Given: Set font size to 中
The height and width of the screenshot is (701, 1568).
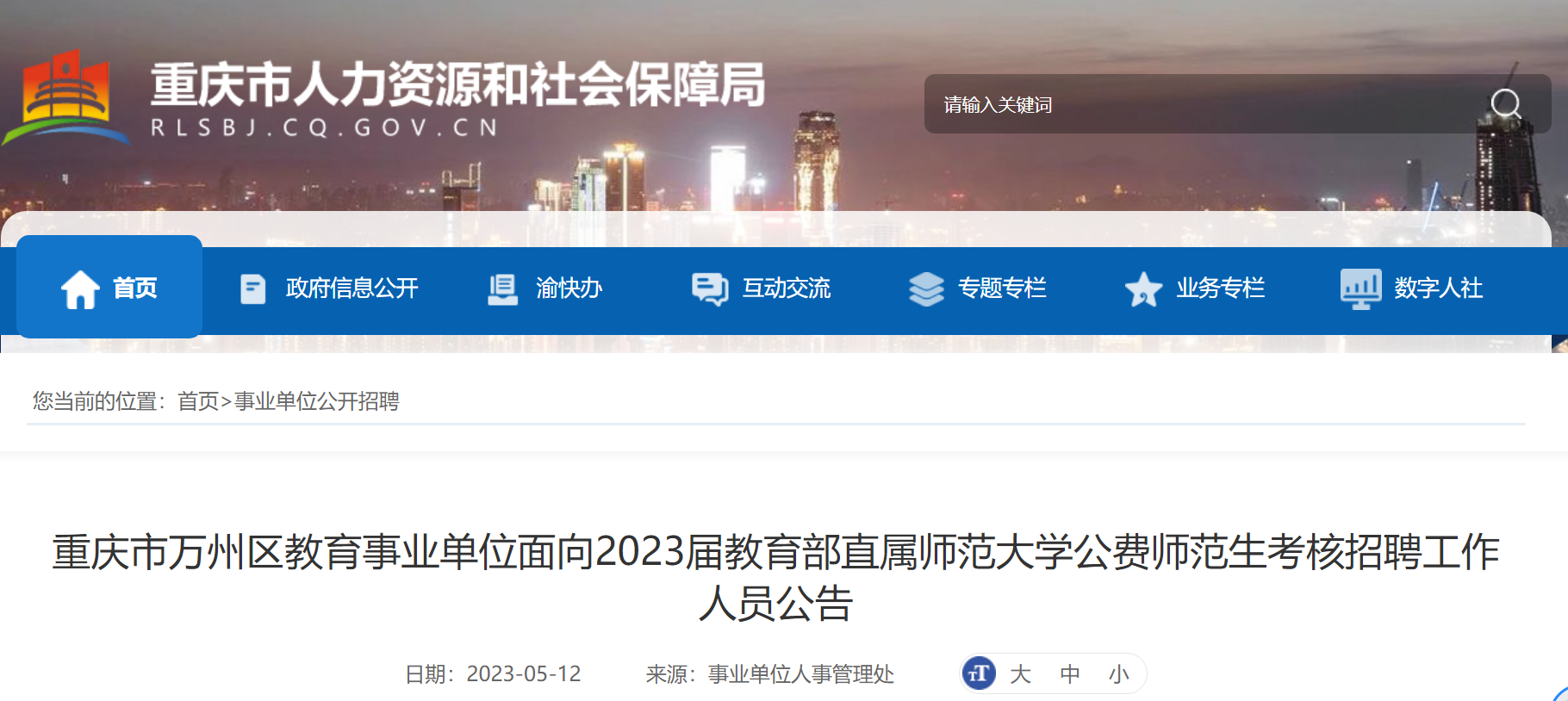Looking at the screenshot, I should tap(1070, 673).
